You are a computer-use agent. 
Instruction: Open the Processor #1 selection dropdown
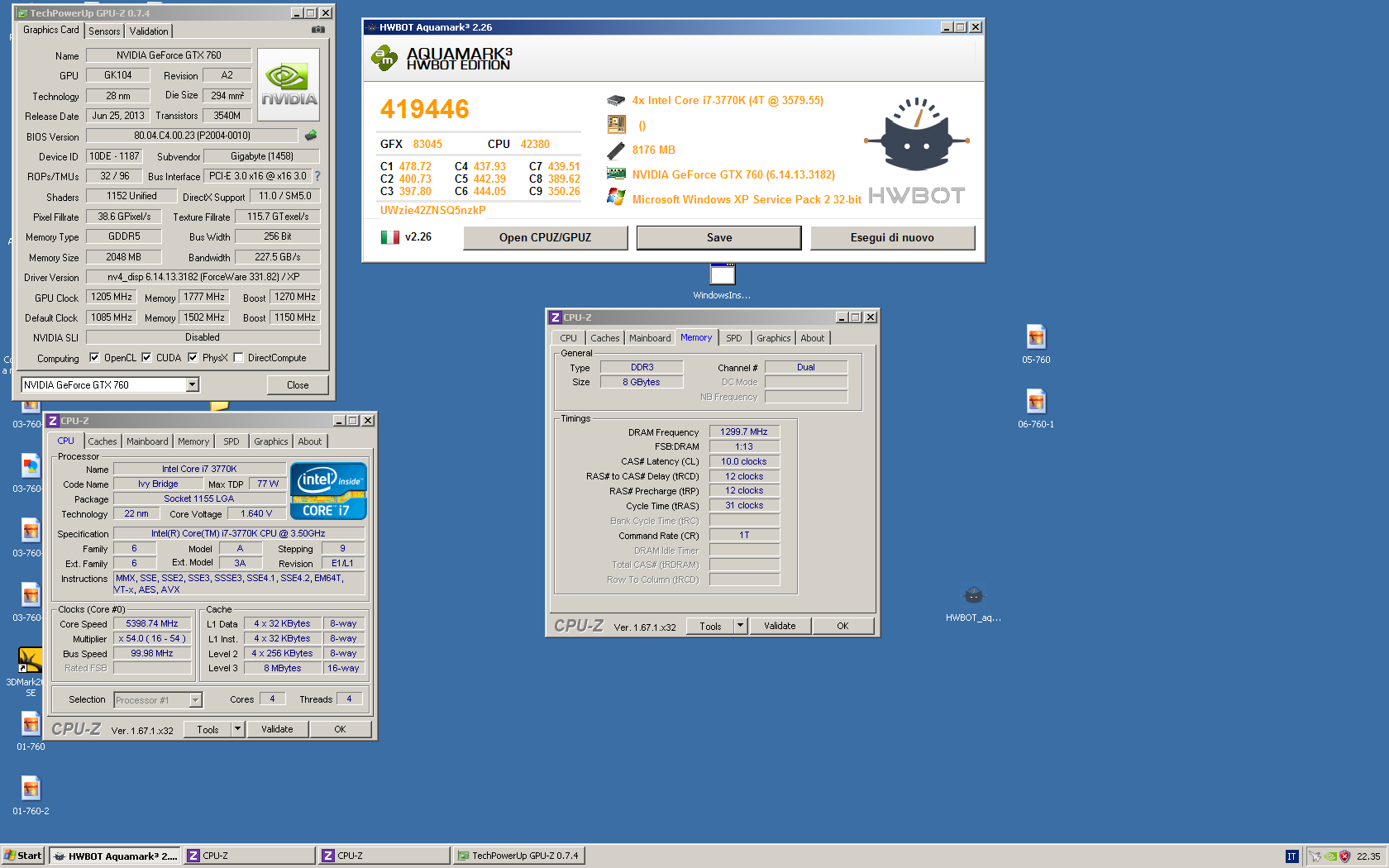pos(195,700)
